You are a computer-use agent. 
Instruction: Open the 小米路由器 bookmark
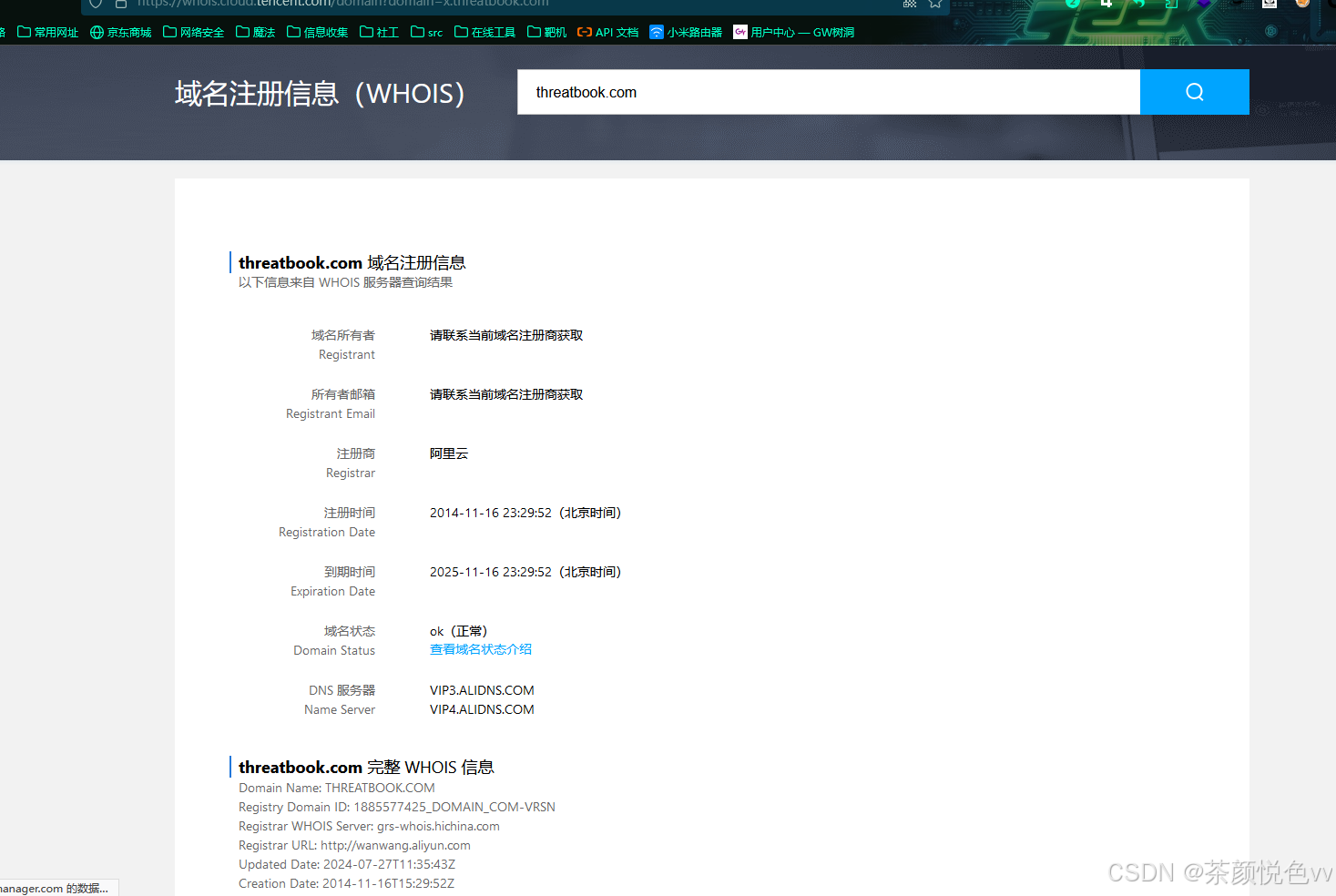[686, 32]
